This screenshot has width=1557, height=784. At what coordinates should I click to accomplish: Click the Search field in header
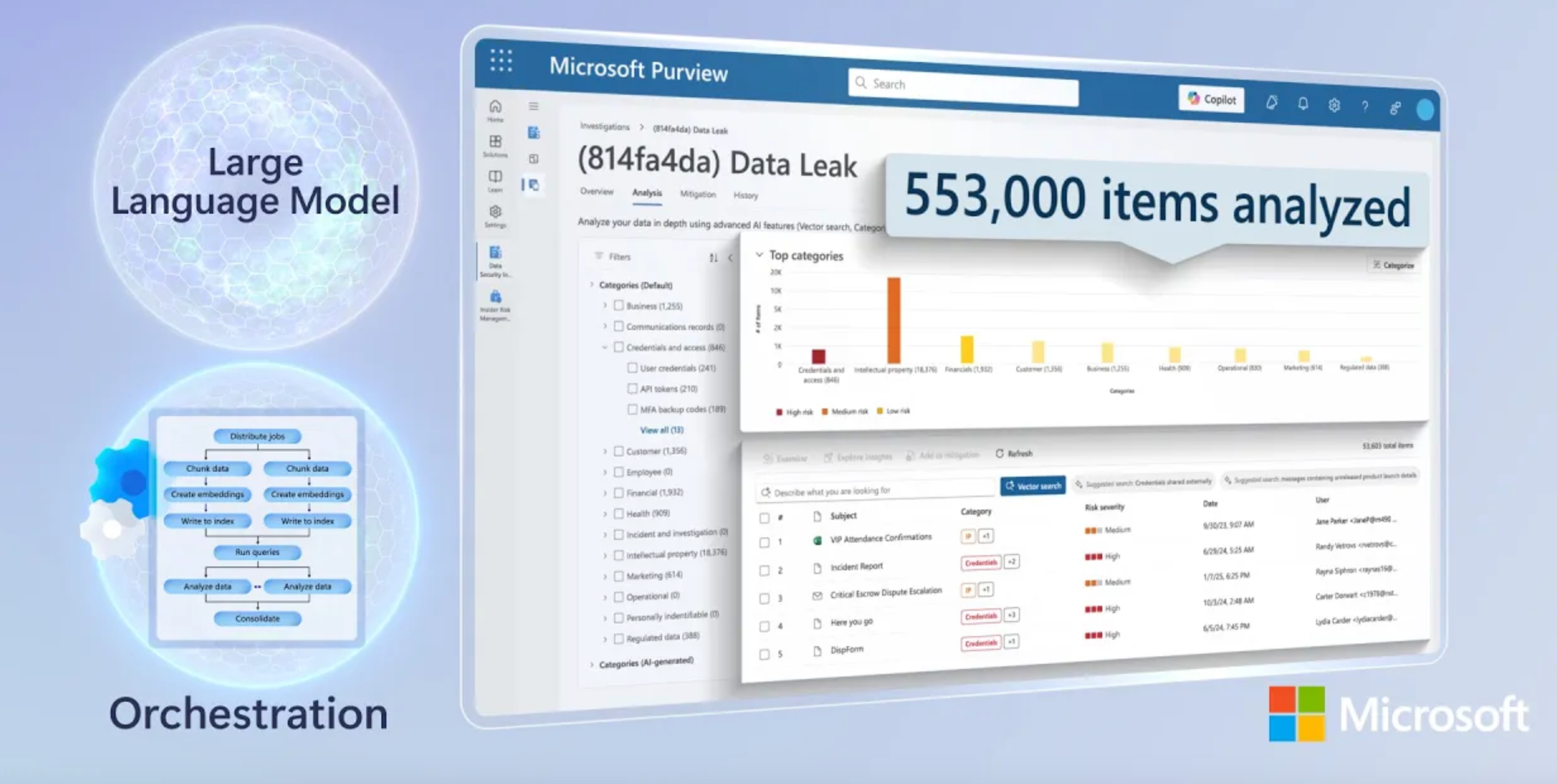pyautogui.click(x=963, y=84)
